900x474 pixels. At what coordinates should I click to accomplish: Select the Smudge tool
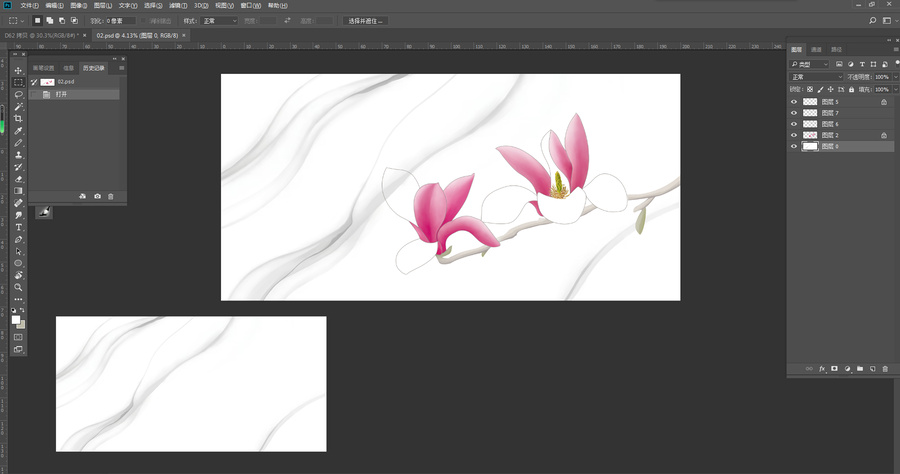pyautogui.click(x=18, y=215)
